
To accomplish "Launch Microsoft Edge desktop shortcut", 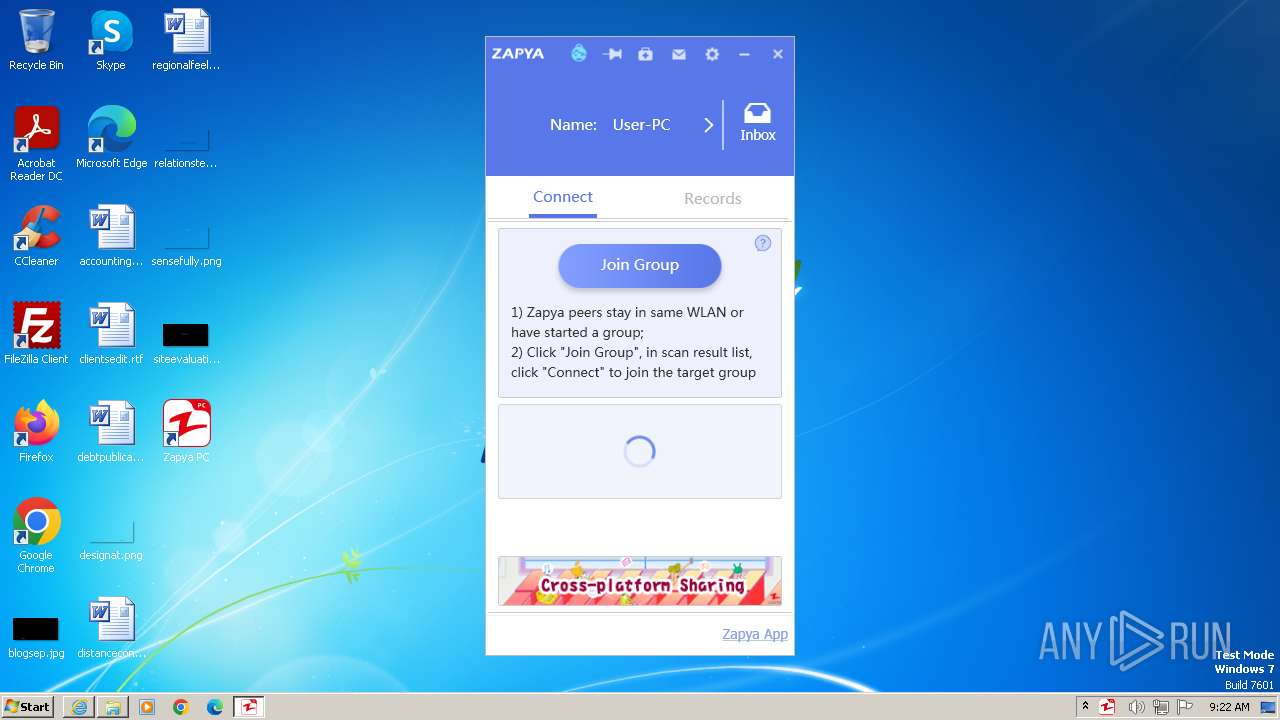I will 111,138.
